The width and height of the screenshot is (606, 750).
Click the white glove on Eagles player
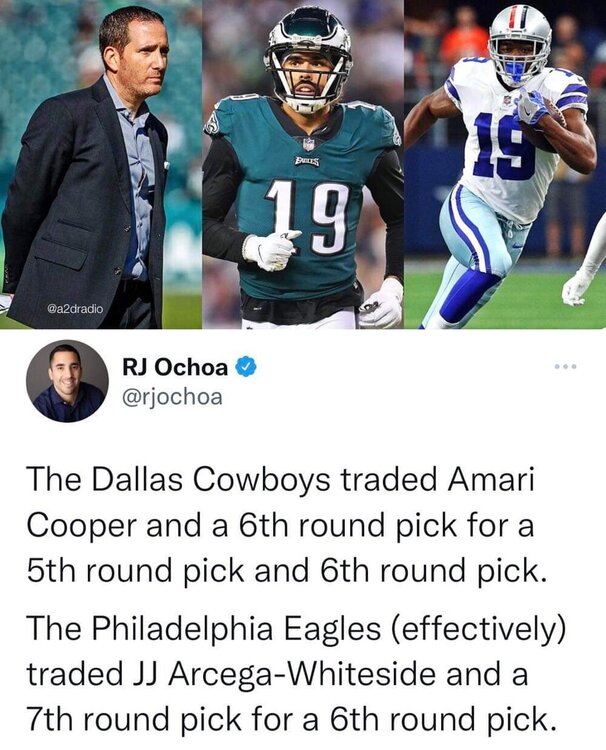(271, 250)
